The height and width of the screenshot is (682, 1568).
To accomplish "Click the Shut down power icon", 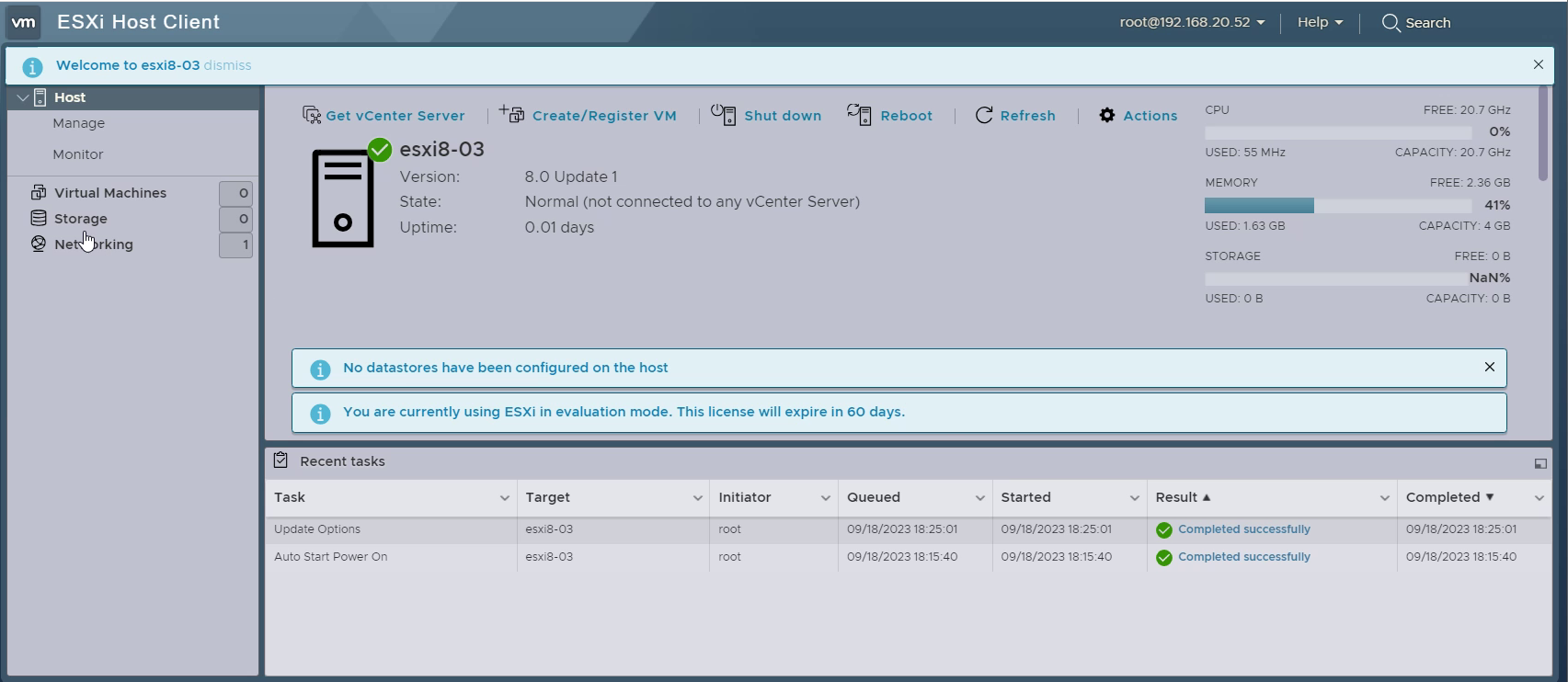I will click(723, 115).
